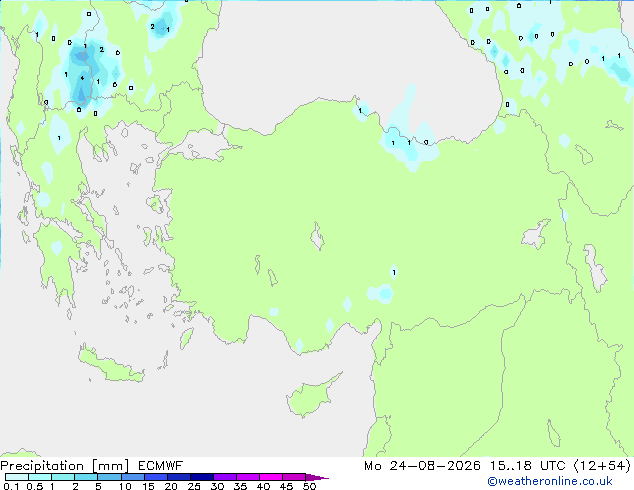Click the '4' precipitation value over the Balkans

(82, 78)
